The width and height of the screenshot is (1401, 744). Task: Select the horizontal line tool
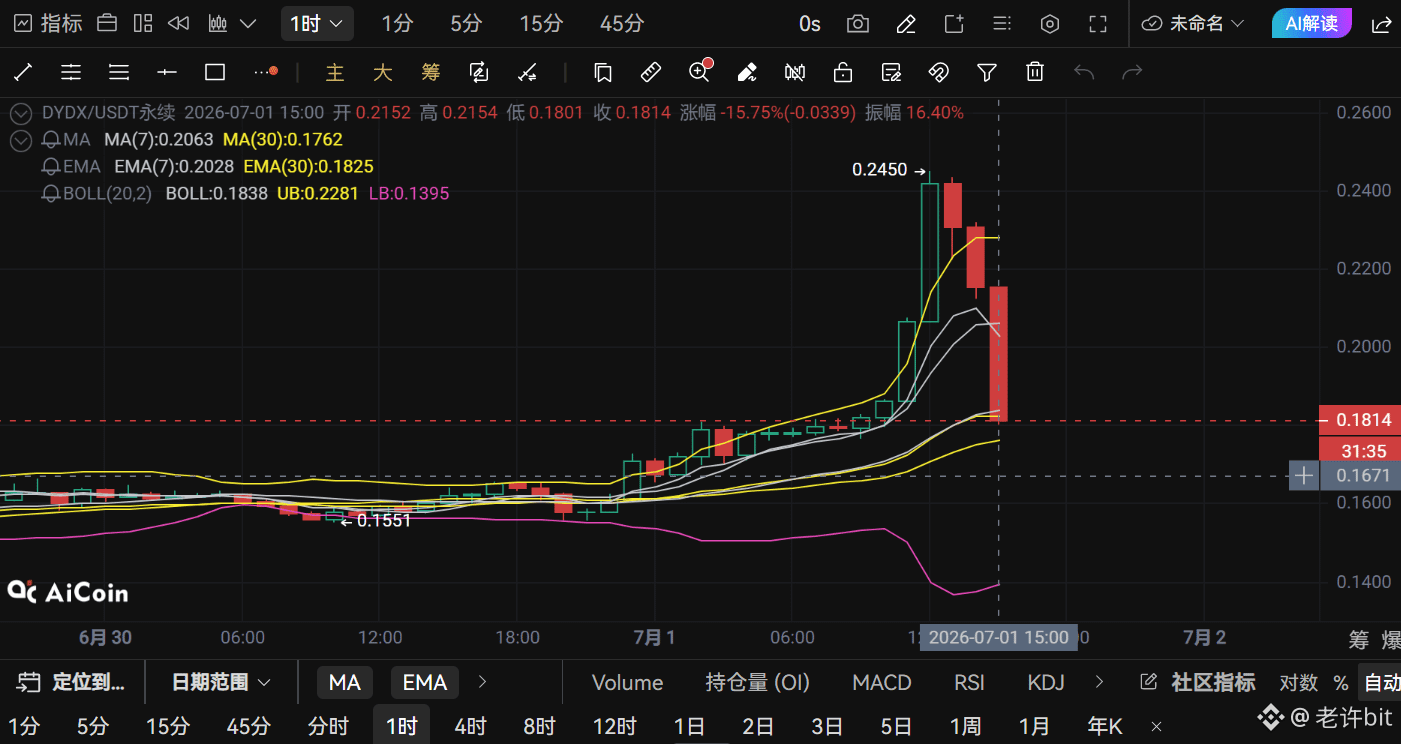(167, 72)
